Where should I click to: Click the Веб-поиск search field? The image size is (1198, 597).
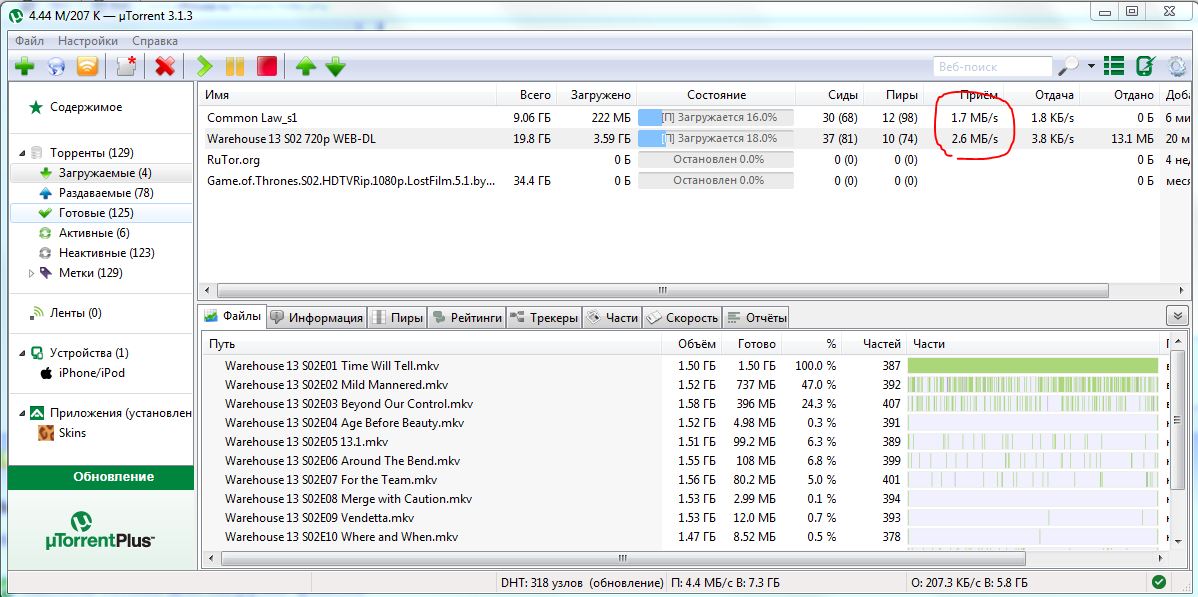992,67
